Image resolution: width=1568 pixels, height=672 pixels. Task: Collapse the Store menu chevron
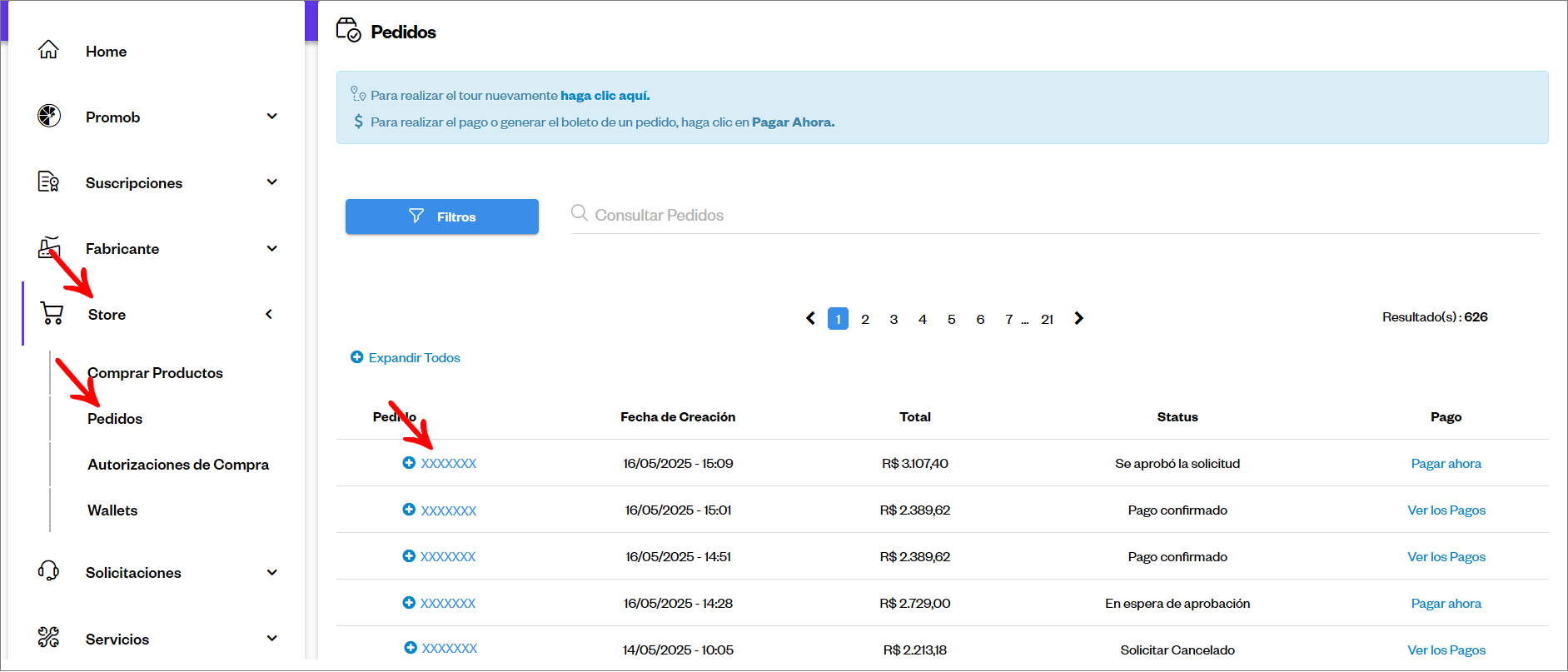(269, 314)
